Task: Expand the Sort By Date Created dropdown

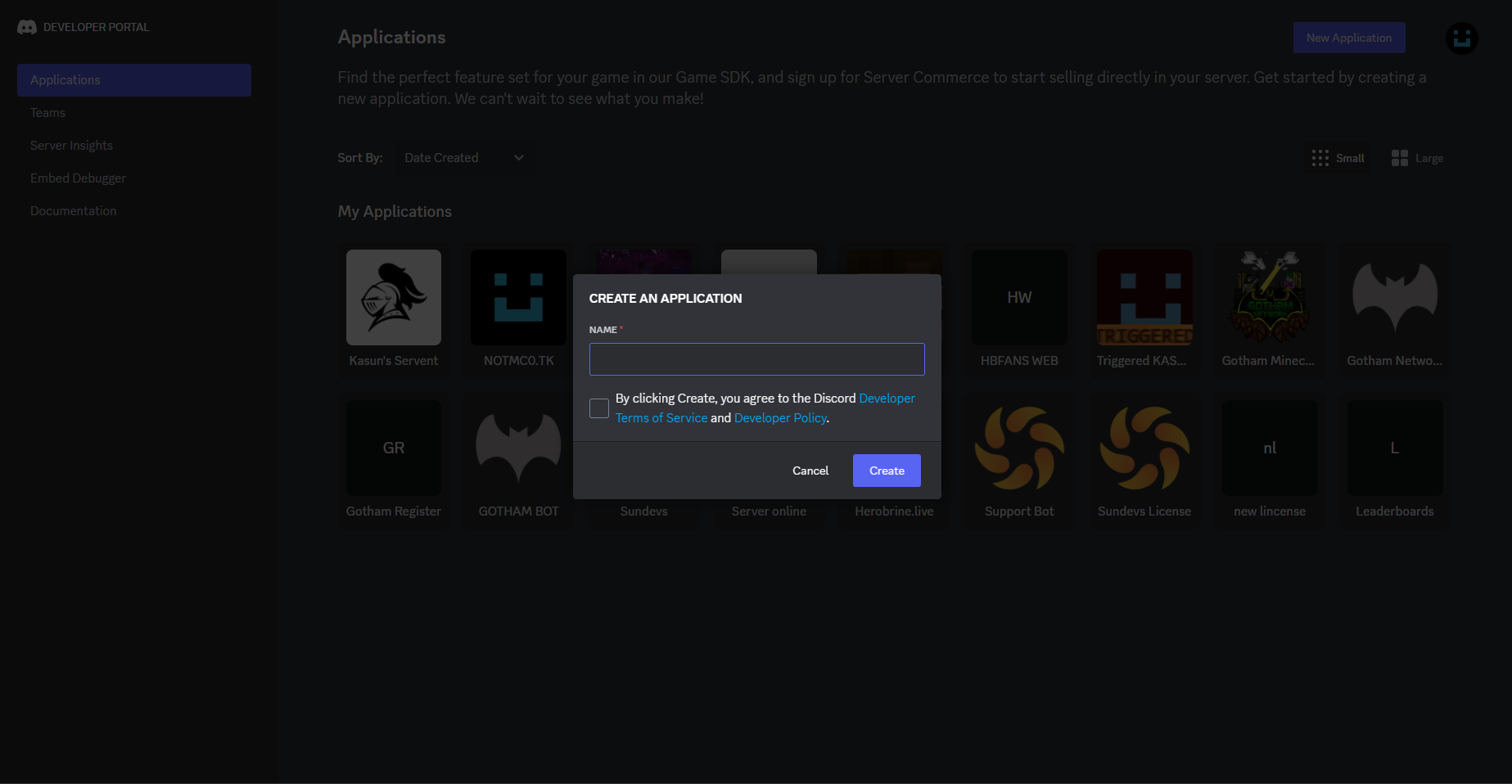Action: click(x=463, y=158)
